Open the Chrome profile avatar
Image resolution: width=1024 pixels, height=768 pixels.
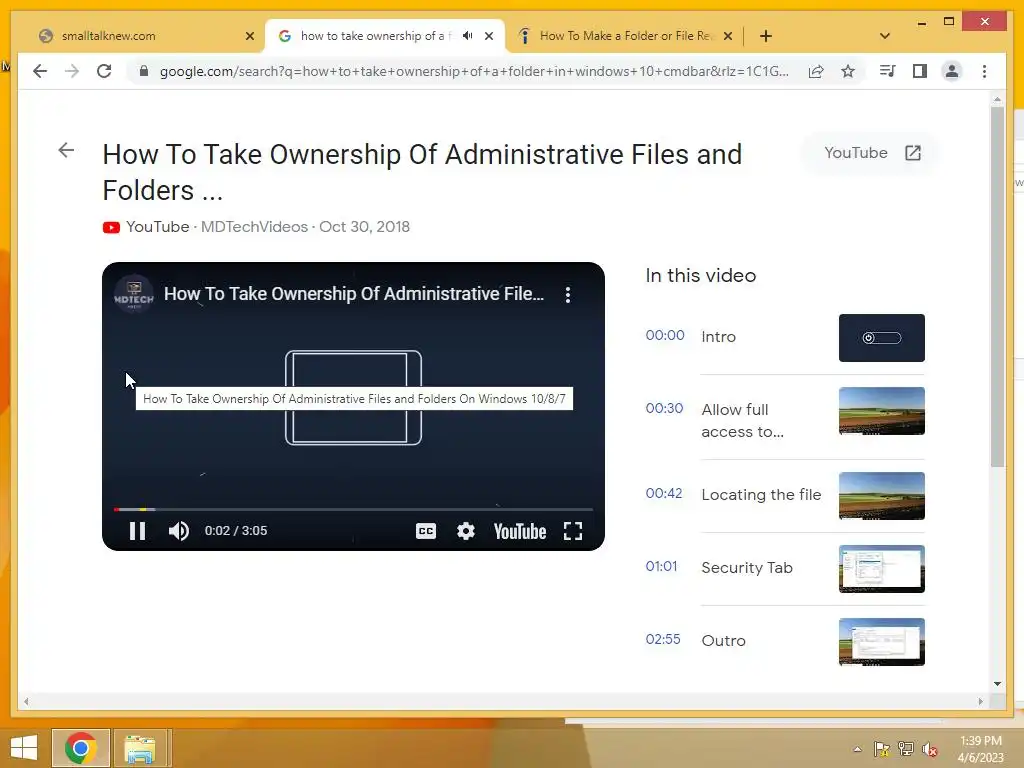coord(952,71)
